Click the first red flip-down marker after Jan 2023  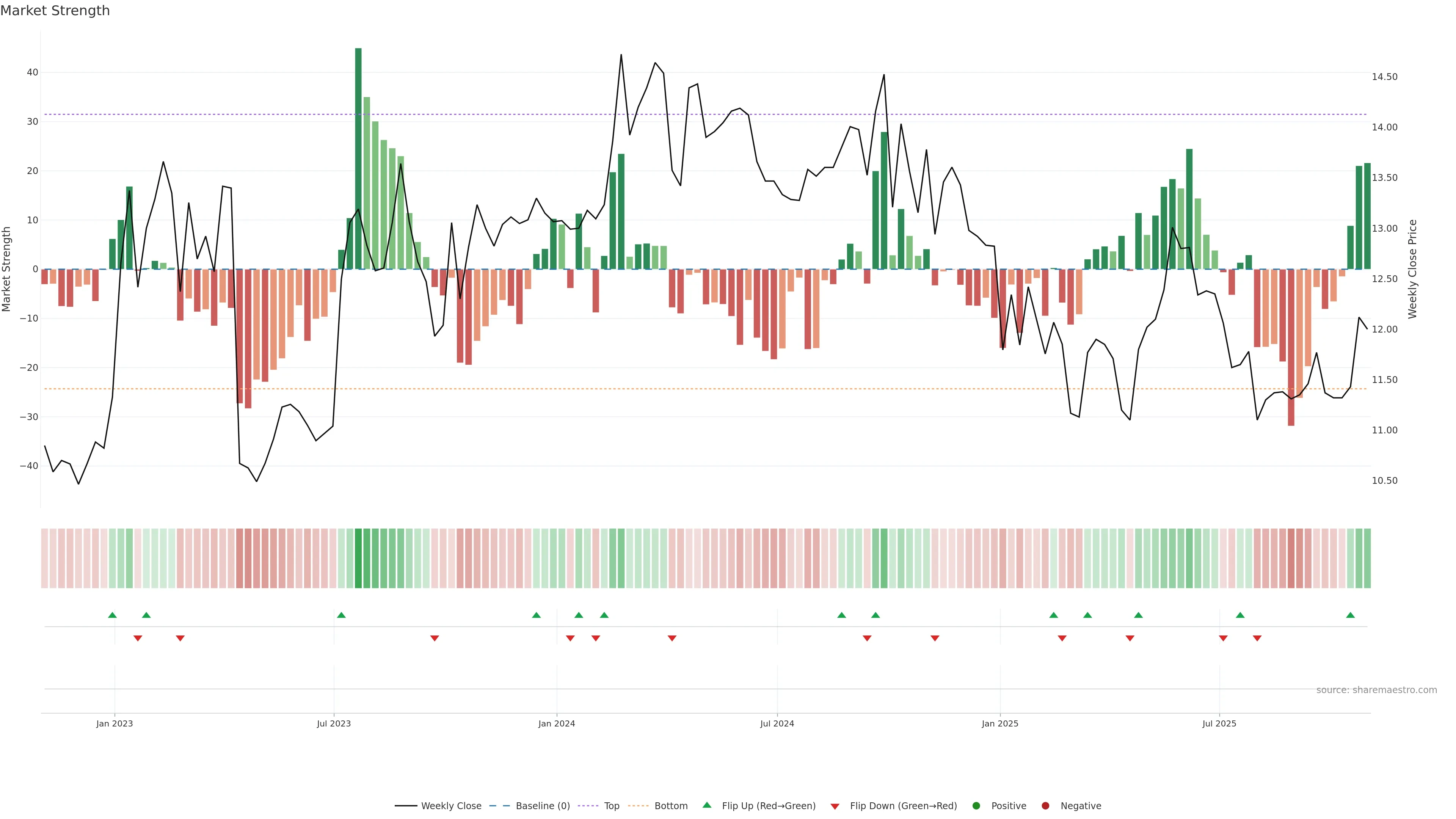(x=138, y=638)
